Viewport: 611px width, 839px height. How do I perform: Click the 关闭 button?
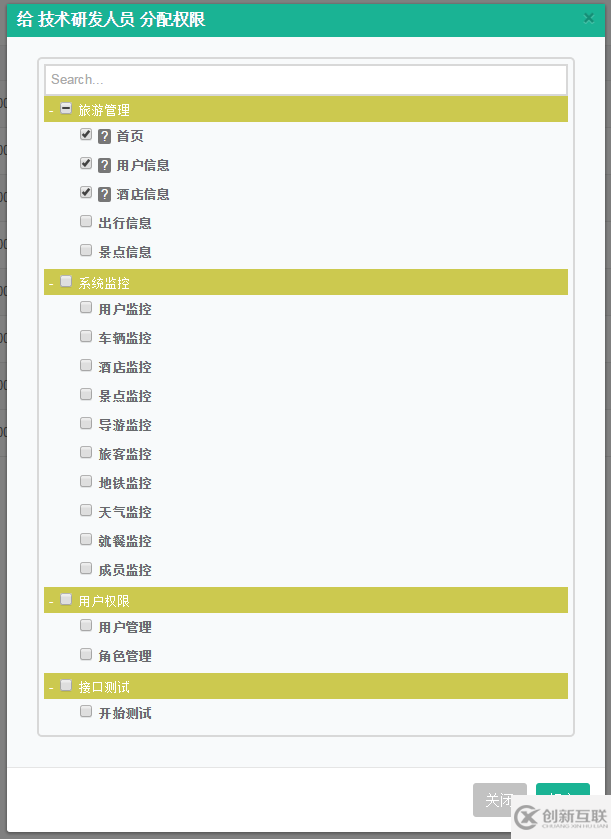(499, 800)
